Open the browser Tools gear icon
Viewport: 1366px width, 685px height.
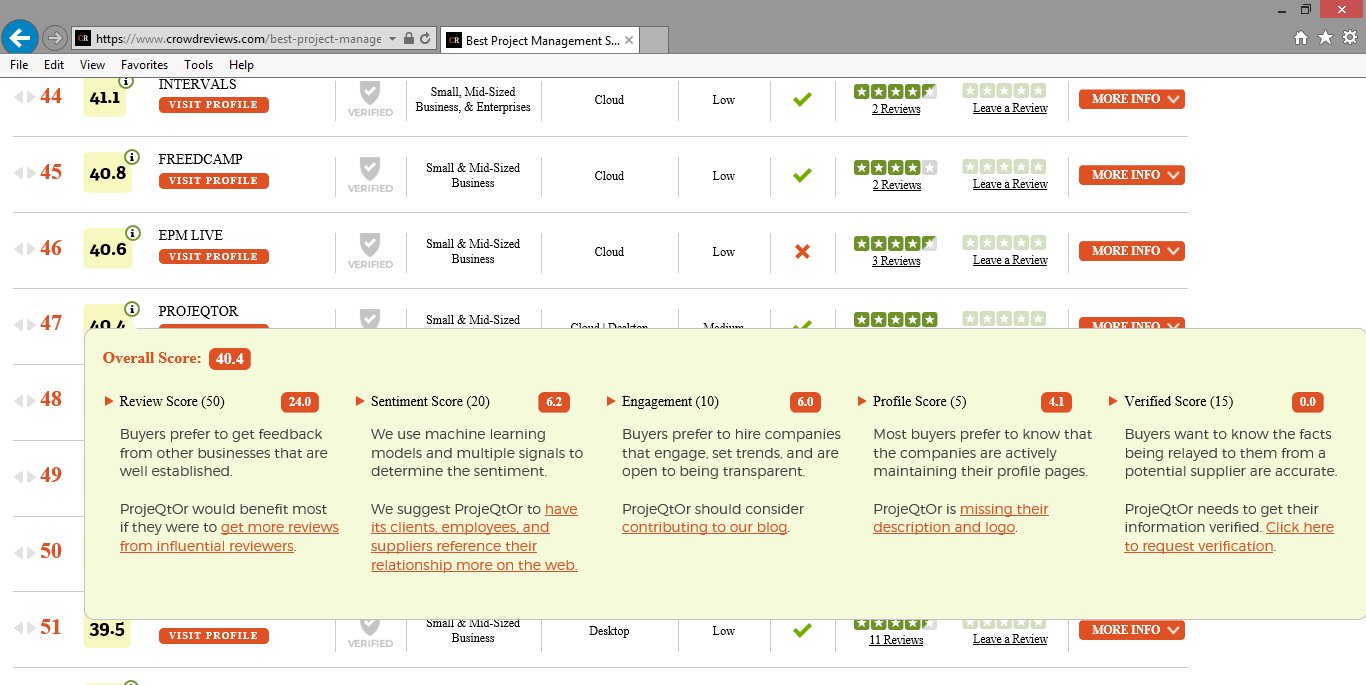1350,38
